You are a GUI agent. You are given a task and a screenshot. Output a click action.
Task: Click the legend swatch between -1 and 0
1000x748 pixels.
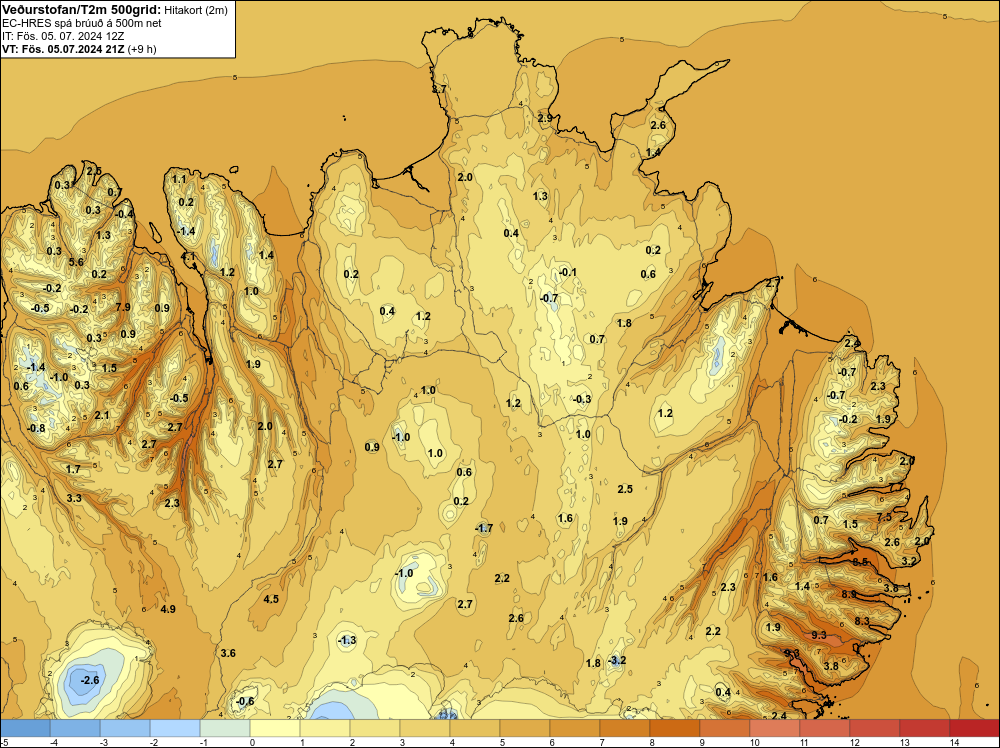click(x=225, y=728)
